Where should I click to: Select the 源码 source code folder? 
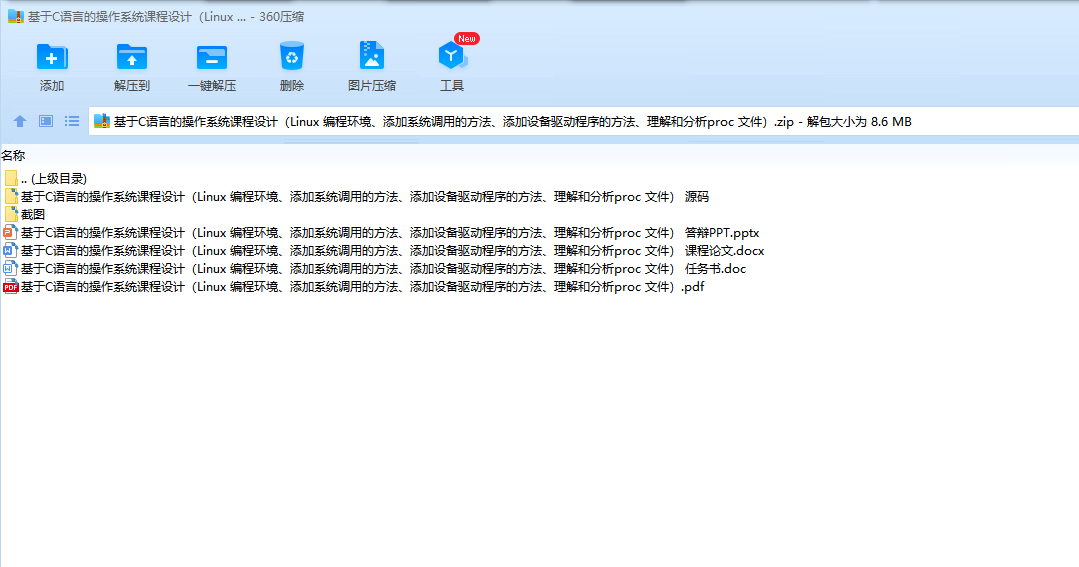point(356,197)
